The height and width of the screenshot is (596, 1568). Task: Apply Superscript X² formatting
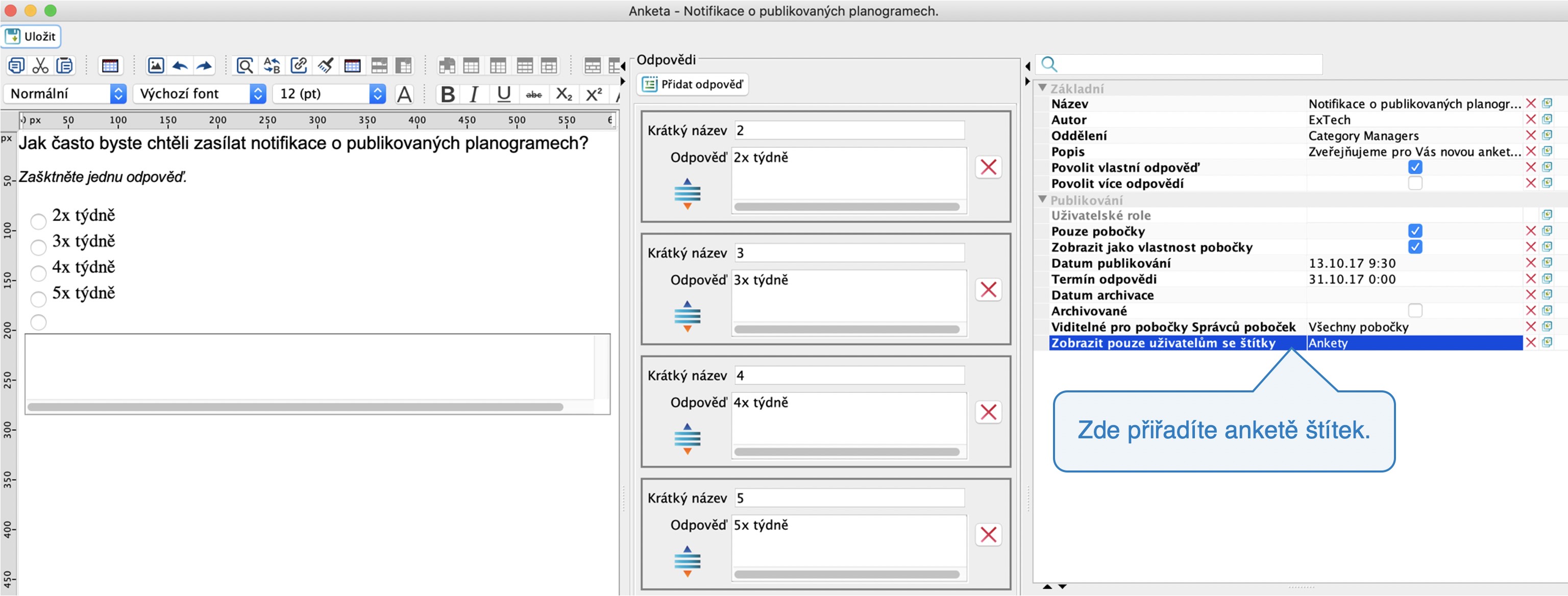594,94
